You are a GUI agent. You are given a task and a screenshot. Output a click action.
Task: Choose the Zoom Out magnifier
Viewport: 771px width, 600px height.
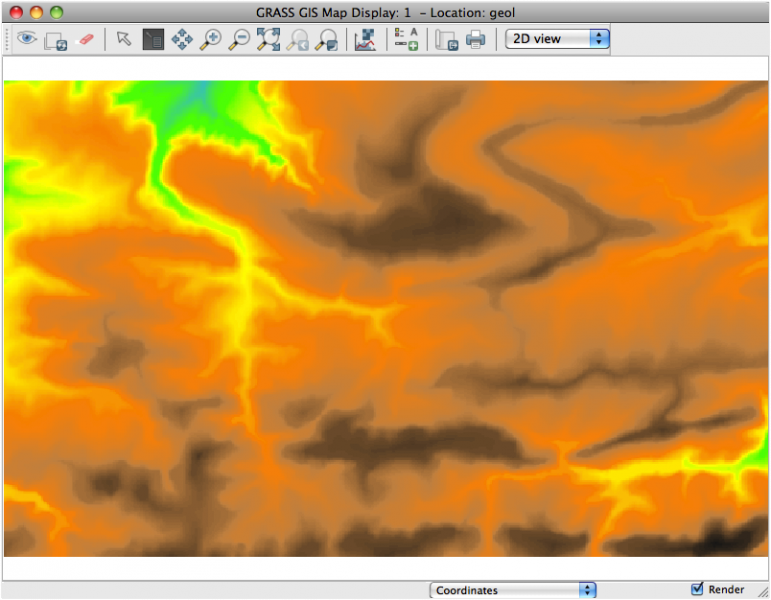click(x=240, y=39)
